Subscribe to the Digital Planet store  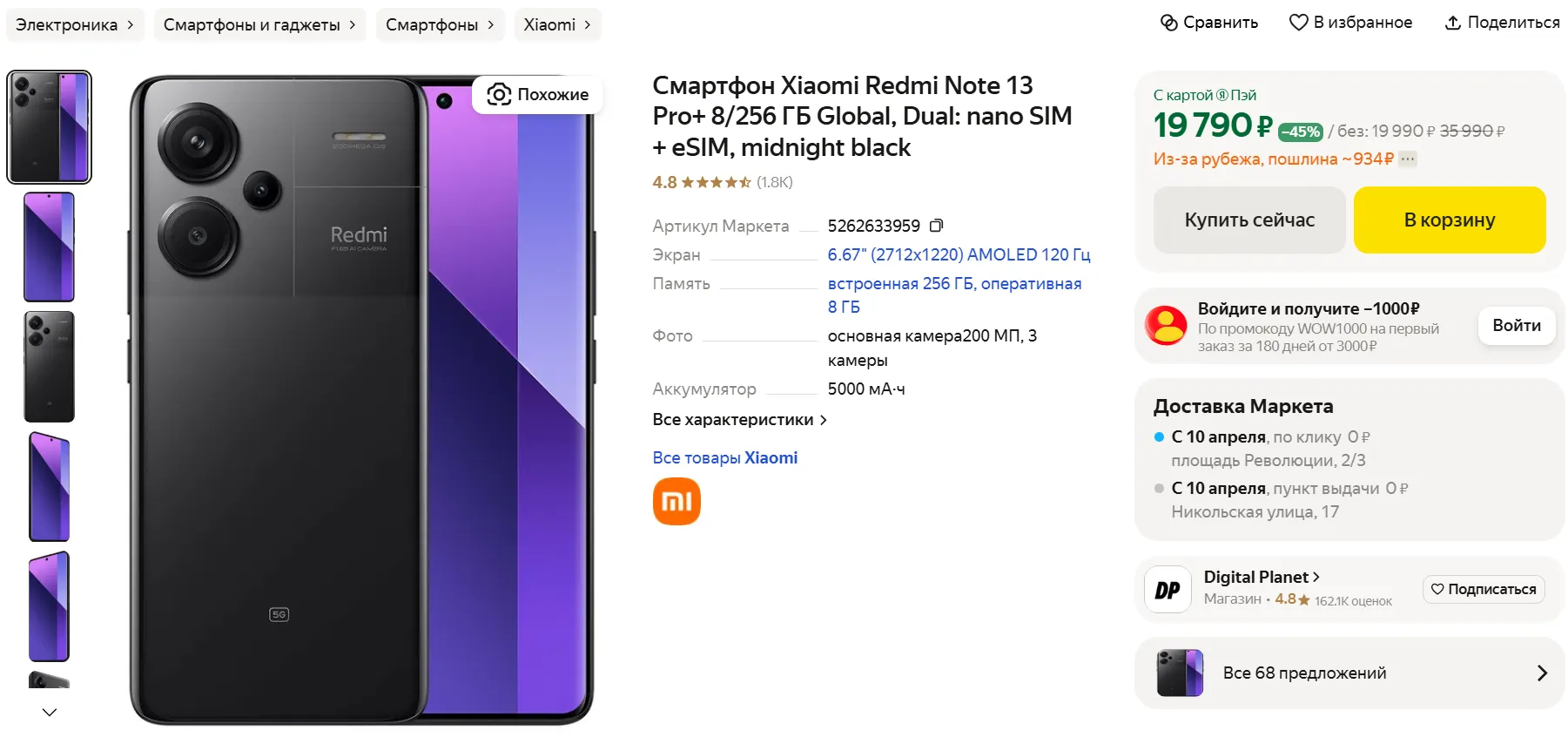[1484, 589]
